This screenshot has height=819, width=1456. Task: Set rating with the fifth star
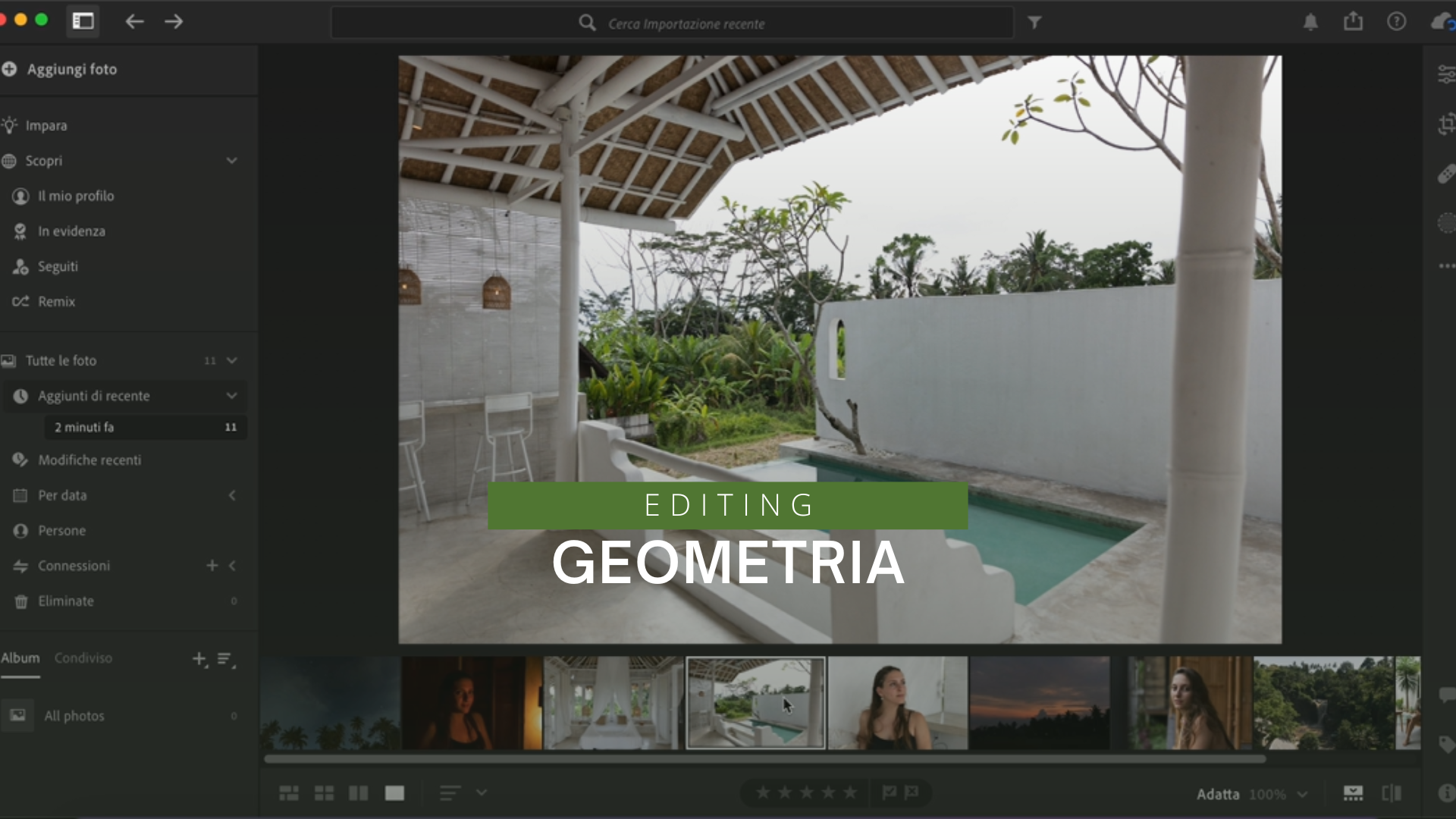(x=850, y=792)
